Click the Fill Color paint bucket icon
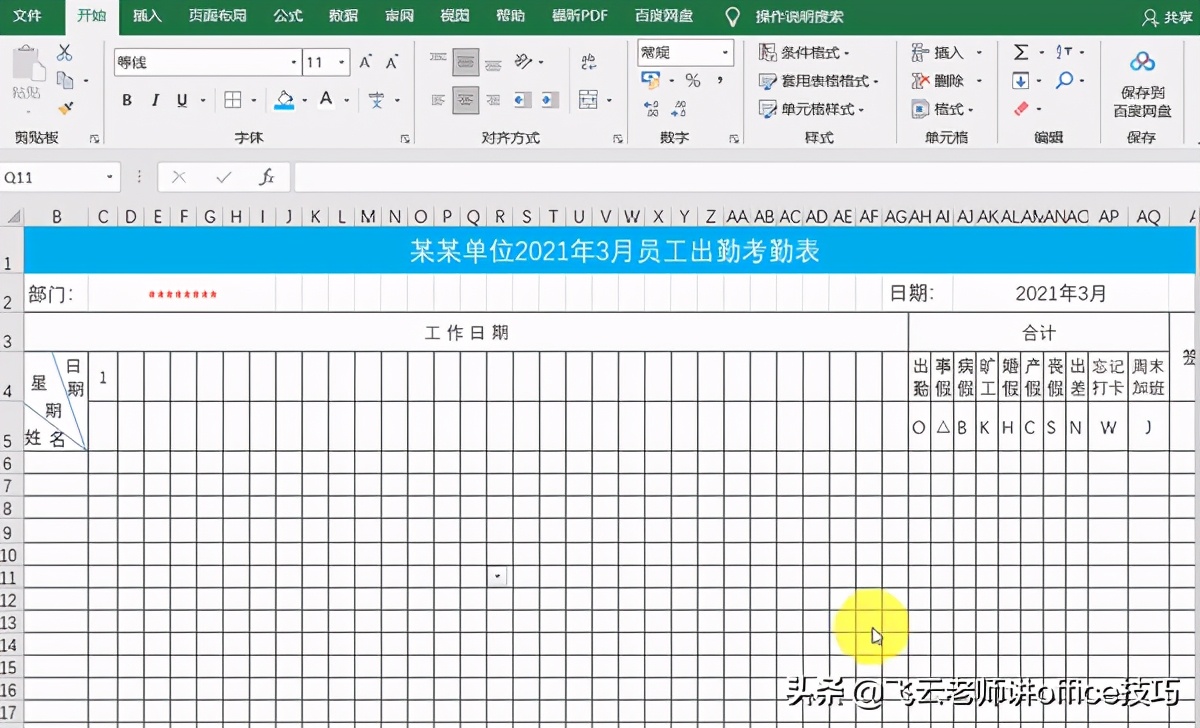 coord(286,100)
